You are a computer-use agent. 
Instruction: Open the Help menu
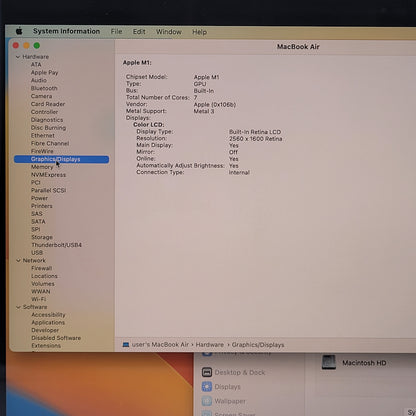[199, 32]
